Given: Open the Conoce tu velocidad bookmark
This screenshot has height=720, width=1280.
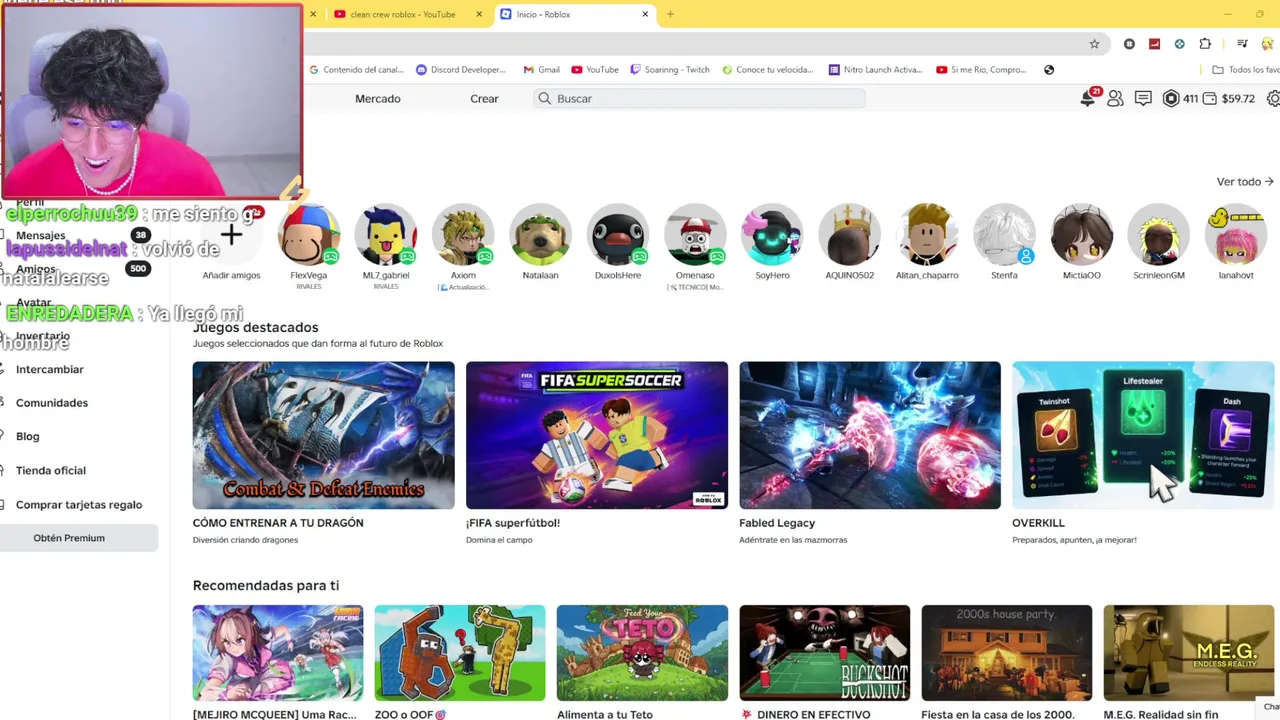Looking at the screenshot, I should [x=767, y=70].
